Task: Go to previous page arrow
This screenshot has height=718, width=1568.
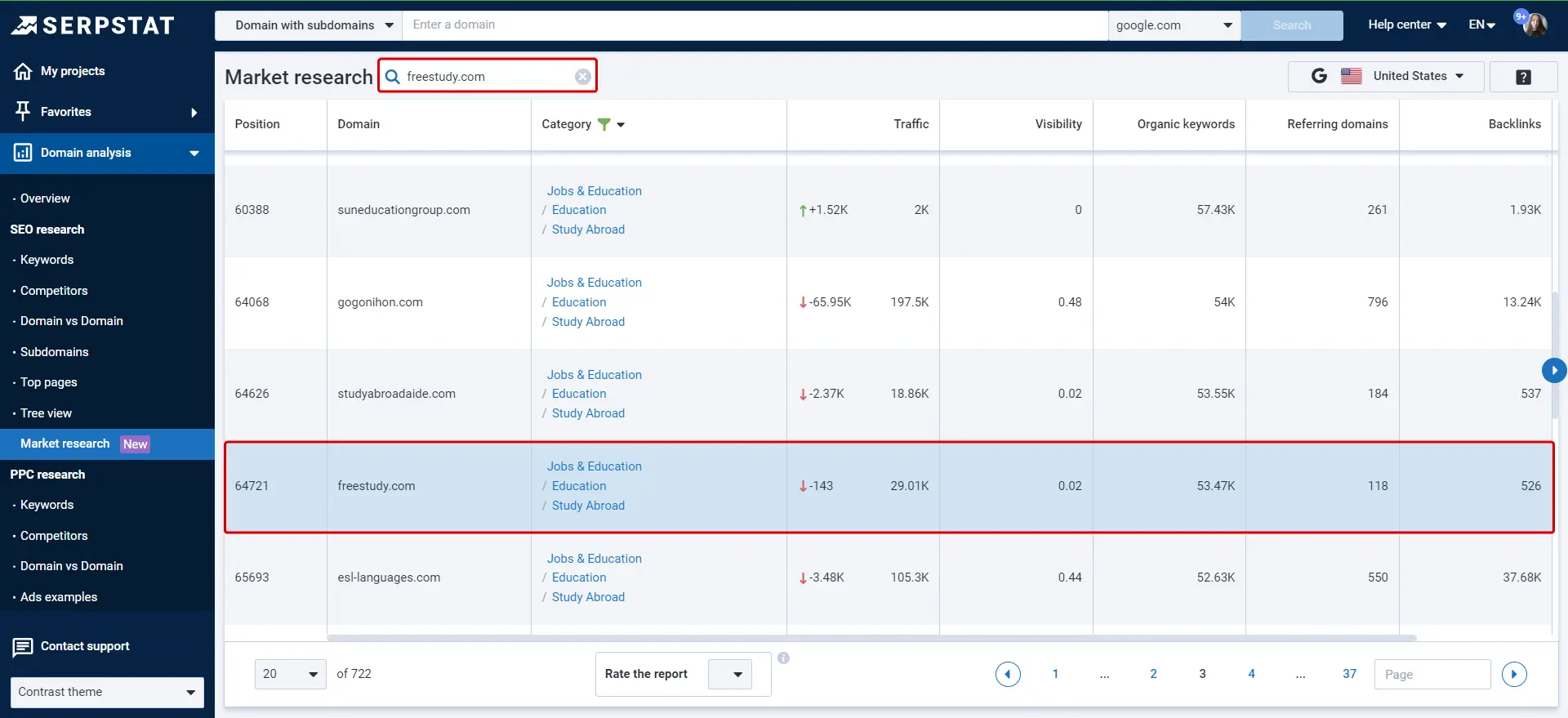Action: tap(1008, 674)
